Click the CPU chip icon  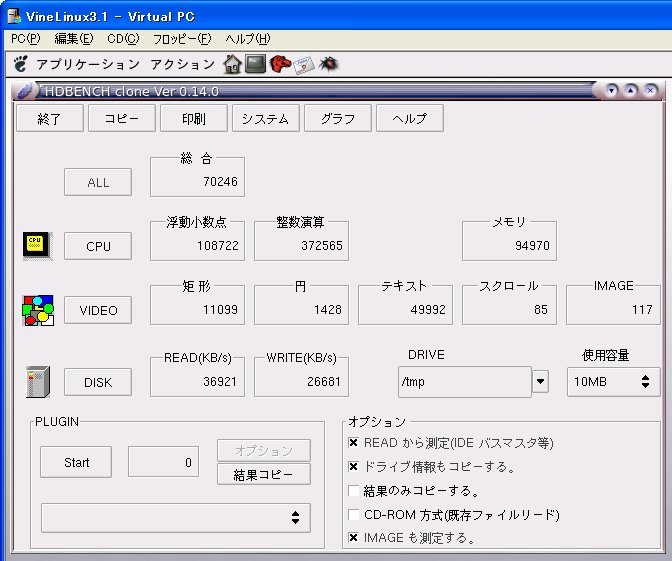(x=38, y=246)
